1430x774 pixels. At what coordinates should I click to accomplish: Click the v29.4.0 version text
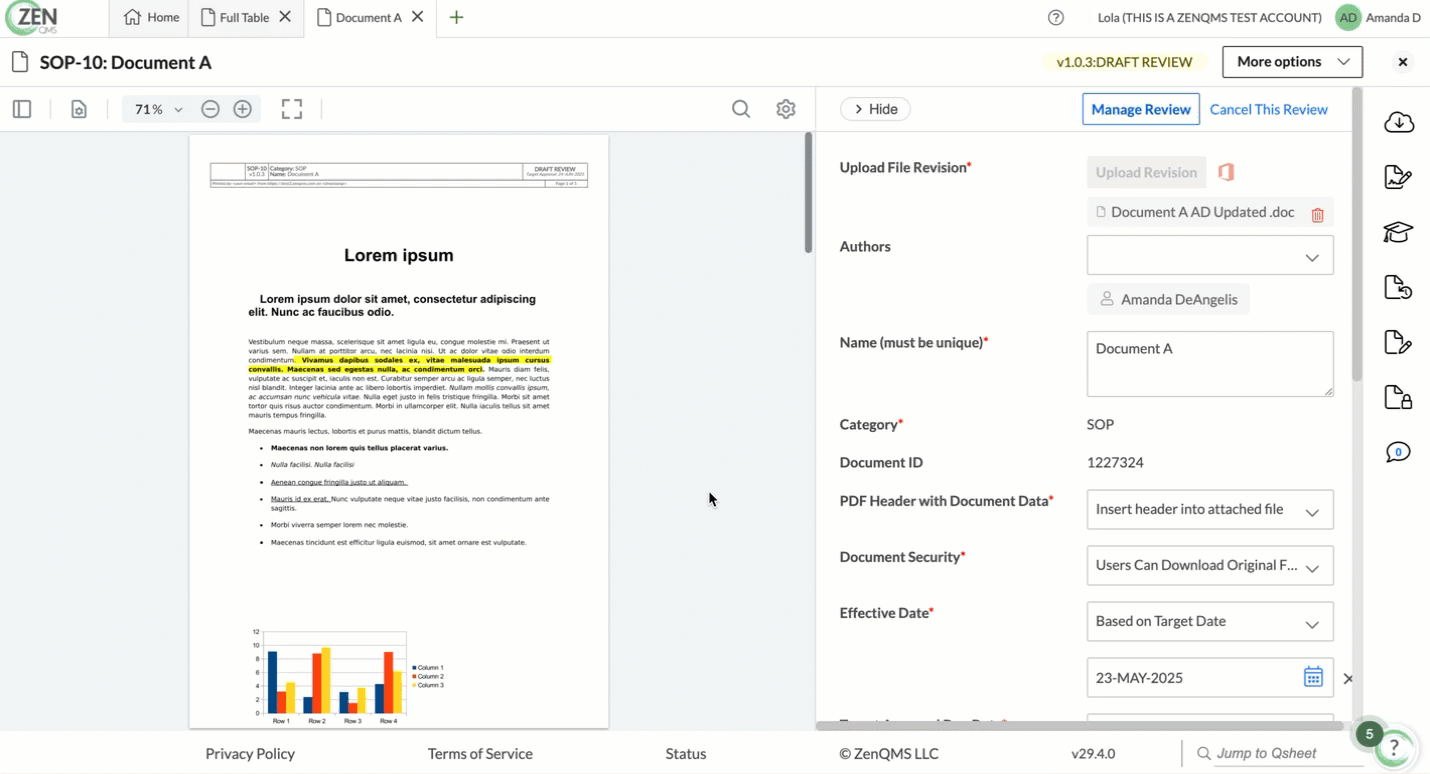[x=1093, y=753]
